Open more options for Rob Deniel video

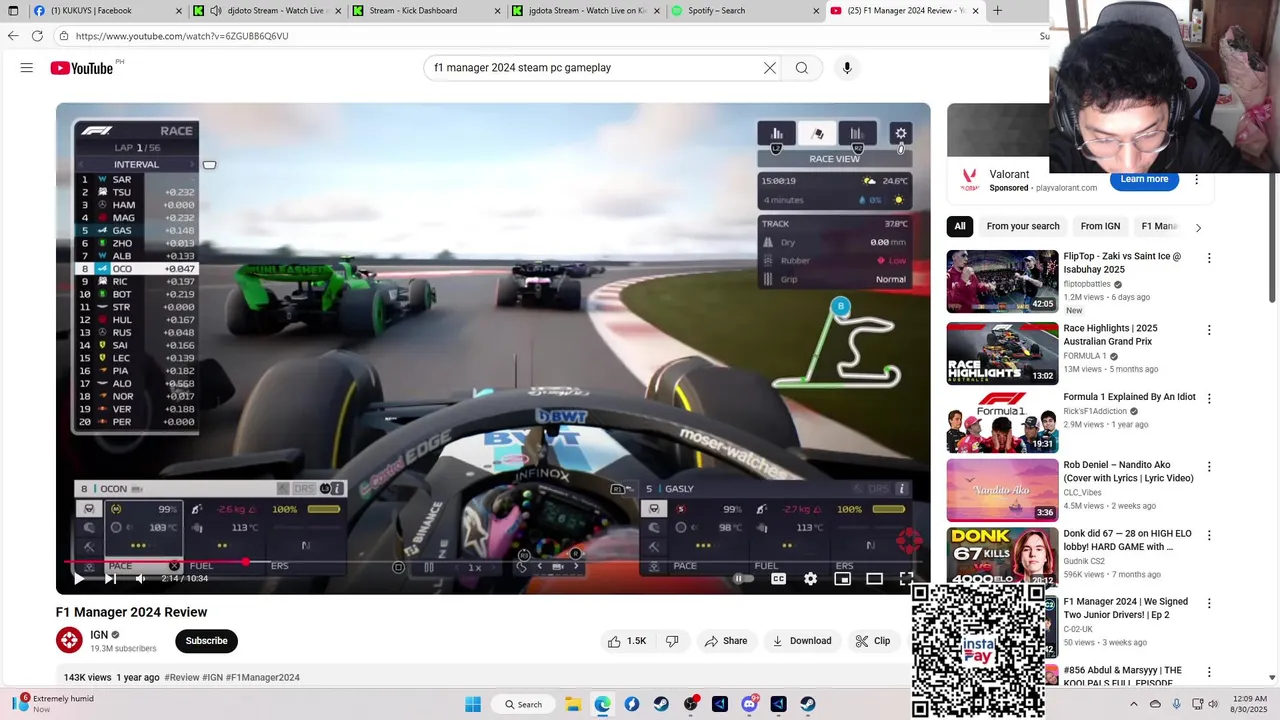(x=1208, y=467)
